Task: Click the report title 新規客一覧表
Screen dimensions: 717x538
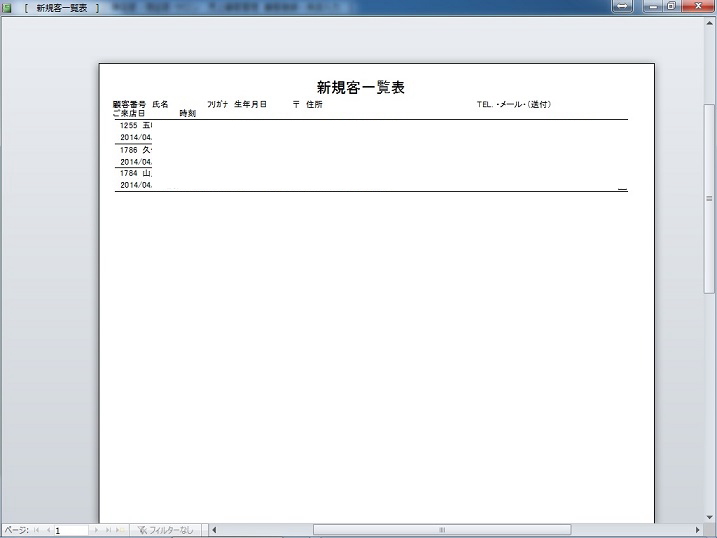Action: 361,87
